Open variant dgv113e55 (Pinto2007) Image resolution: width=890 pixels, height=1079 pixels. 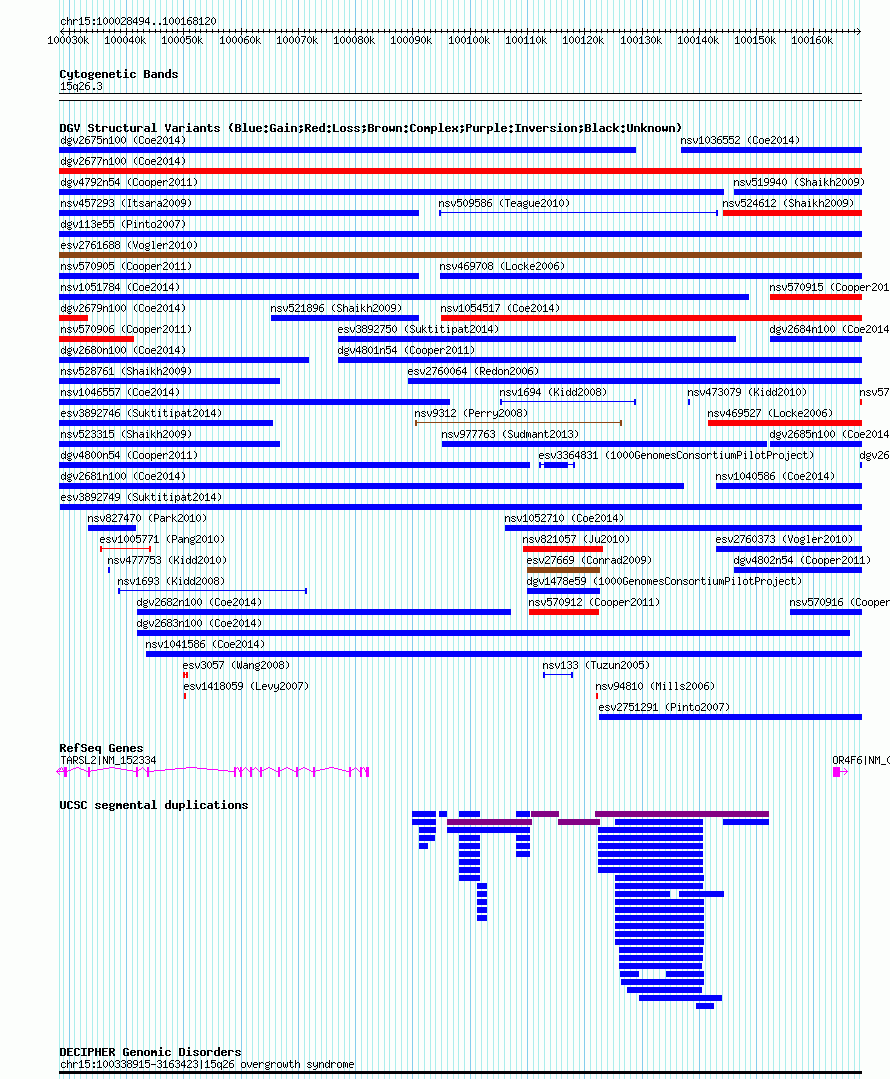pyautogui.click(x=123, y=224)
